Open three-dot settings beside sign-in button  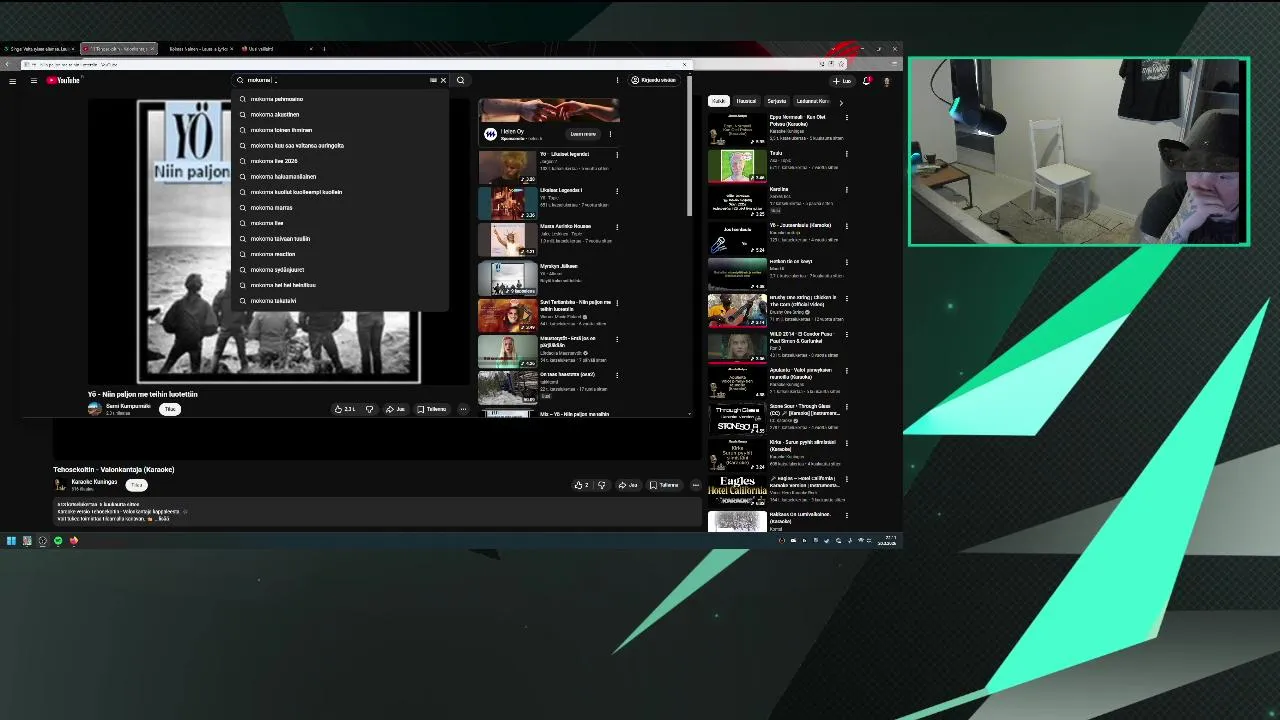(x=617, y=80)
